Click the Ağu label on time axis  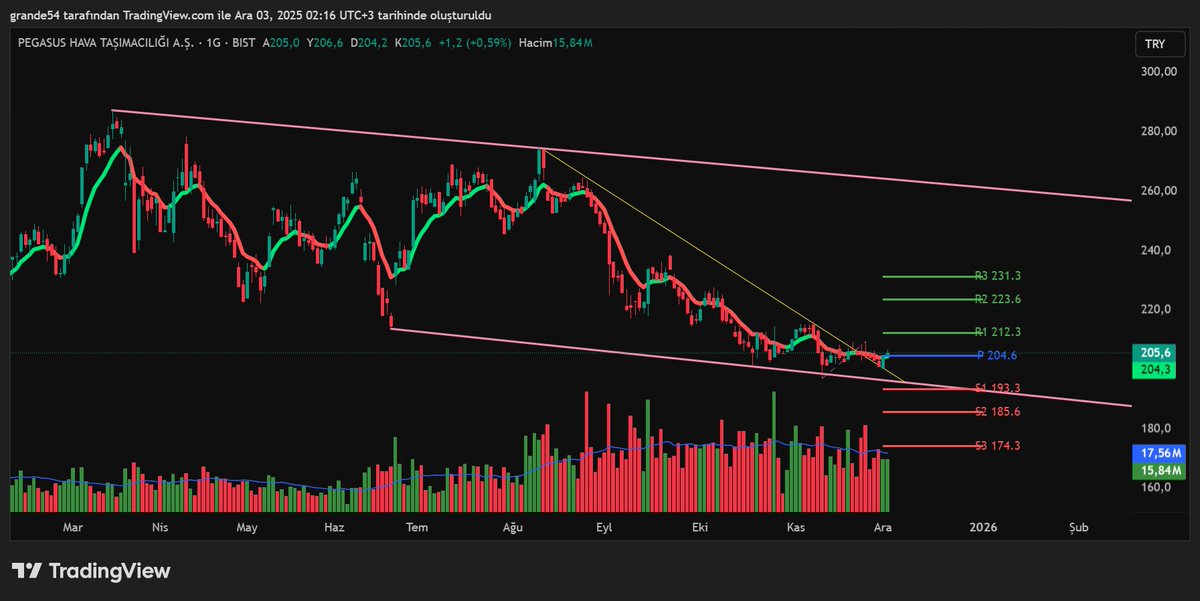click(512, 526)
